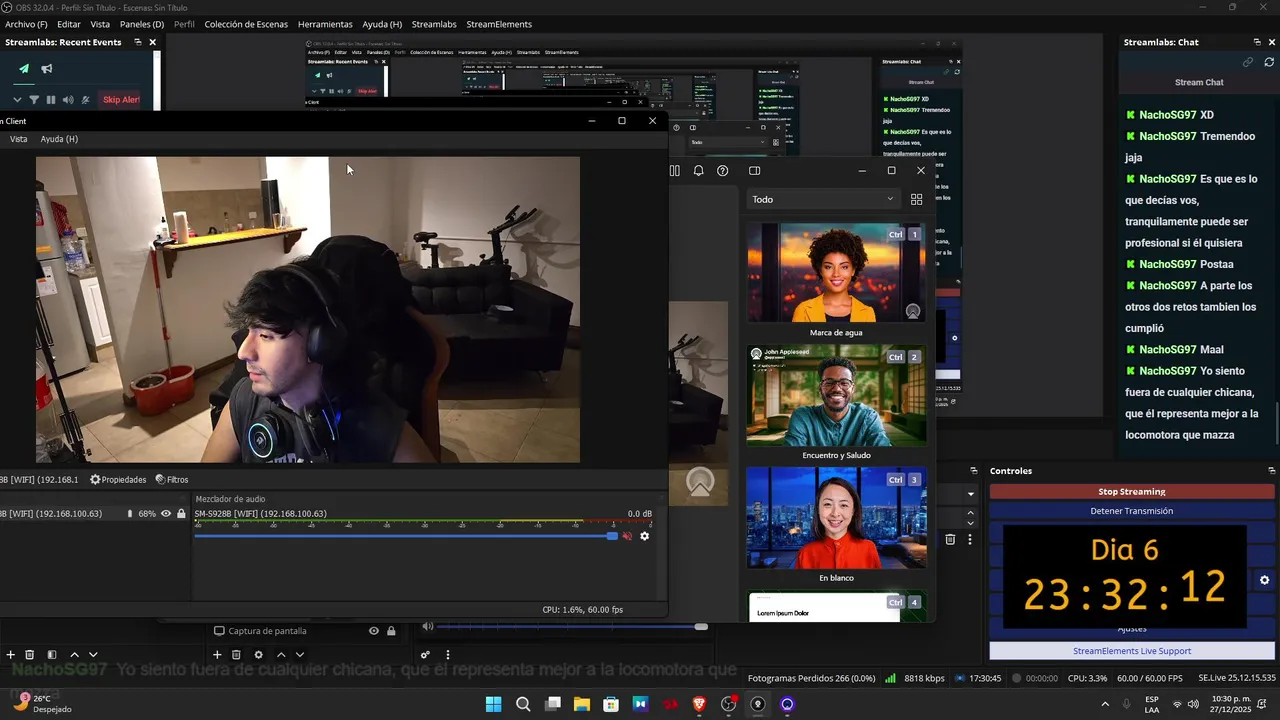The image size is (1280, 720).
Task: Toggle the mute alerts icon beside Skip Alert
Action: (85, 100)
